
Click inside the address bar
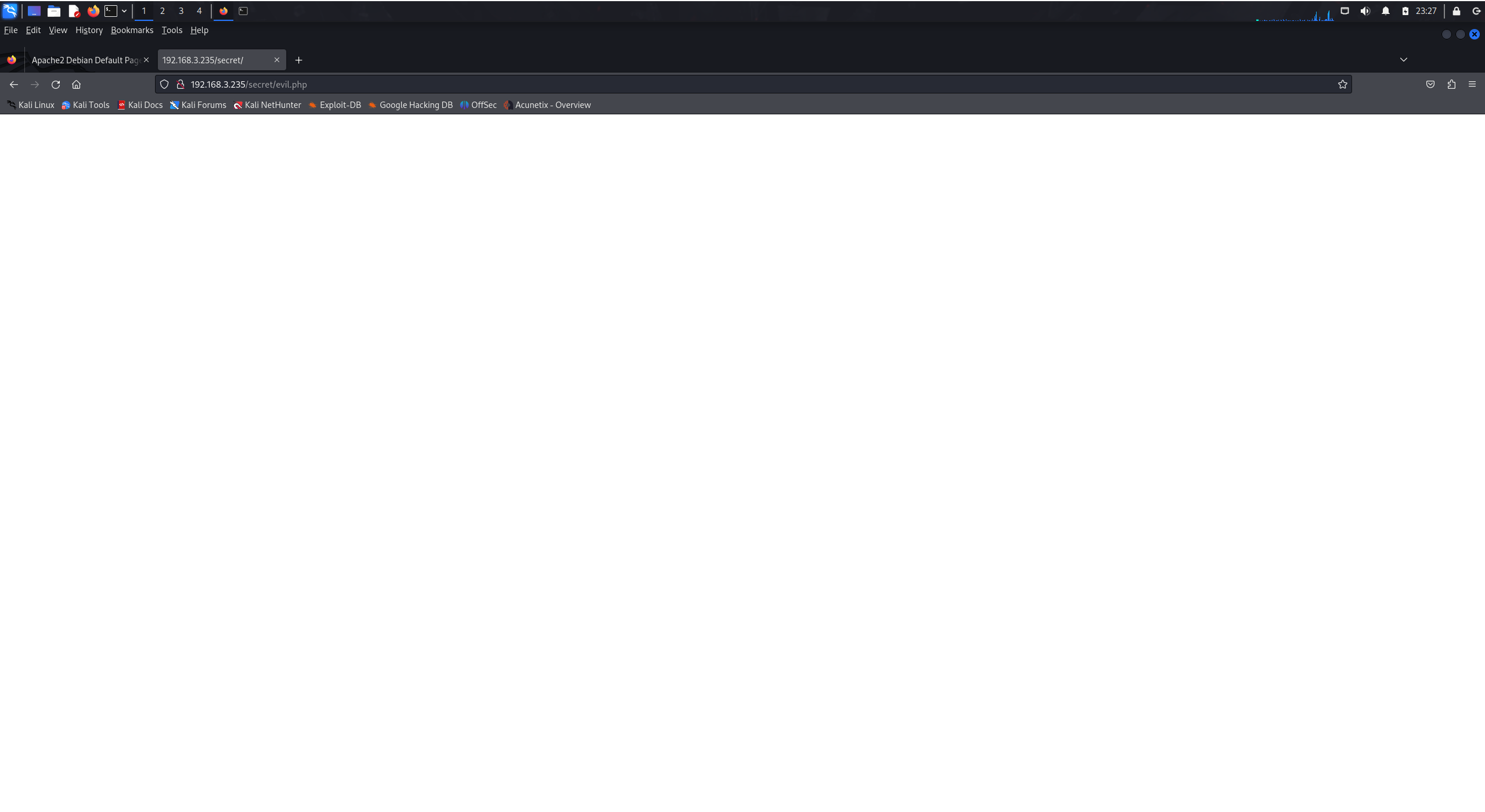(464, 84)
